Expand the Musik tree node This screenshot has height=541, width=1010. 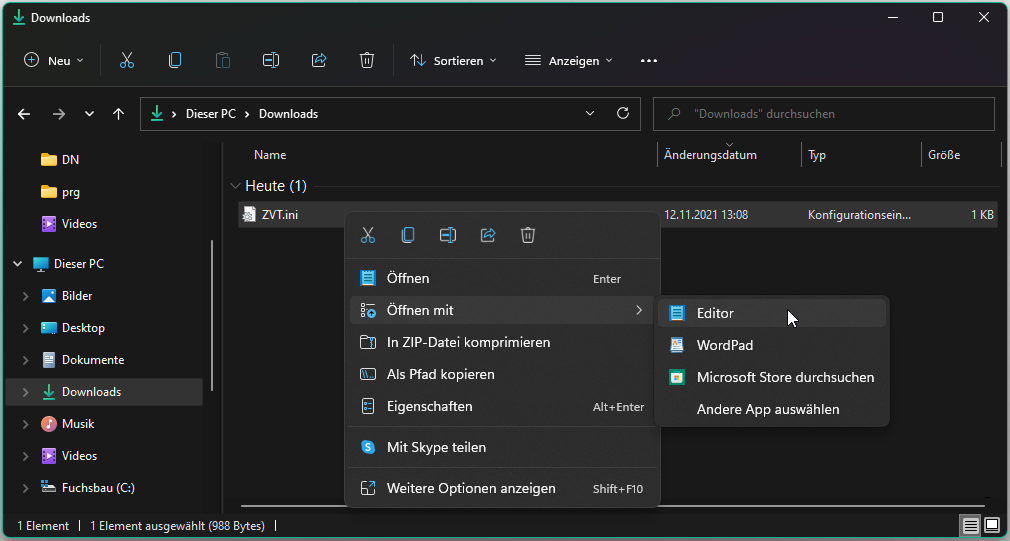click(x=26, y=424)
